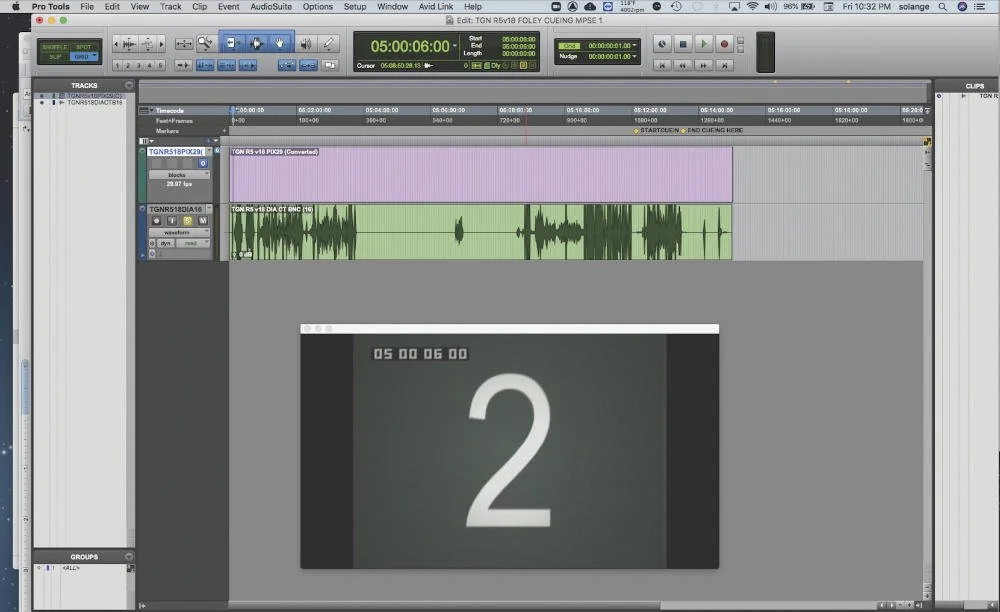This screenshot has height=612, width=1000.
Task: Open the macOS Notification Center icon
Action: pos(980,6)
